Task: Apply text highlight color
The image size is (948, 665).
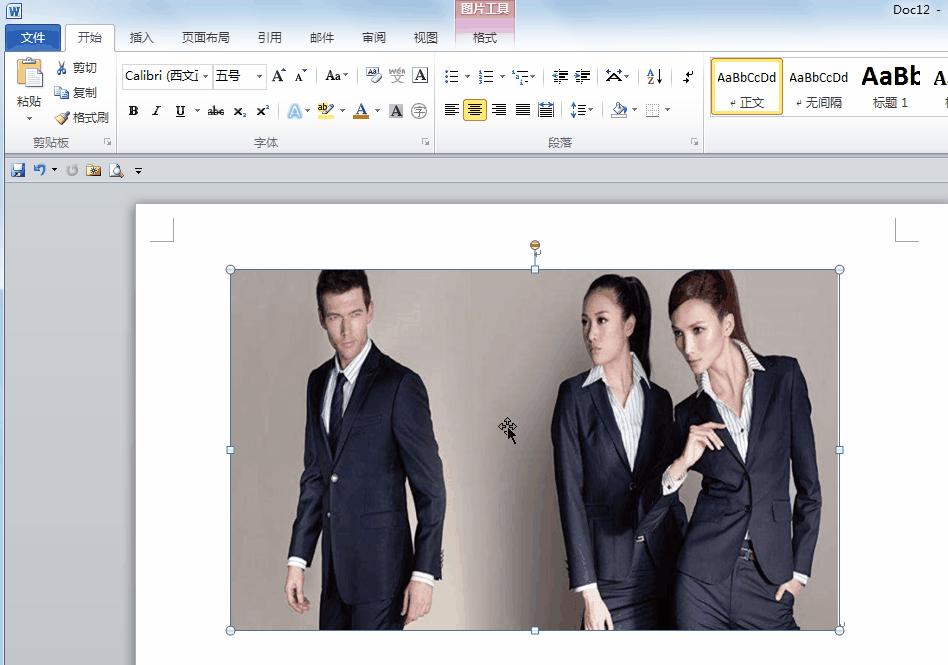Action: point(325,111)
